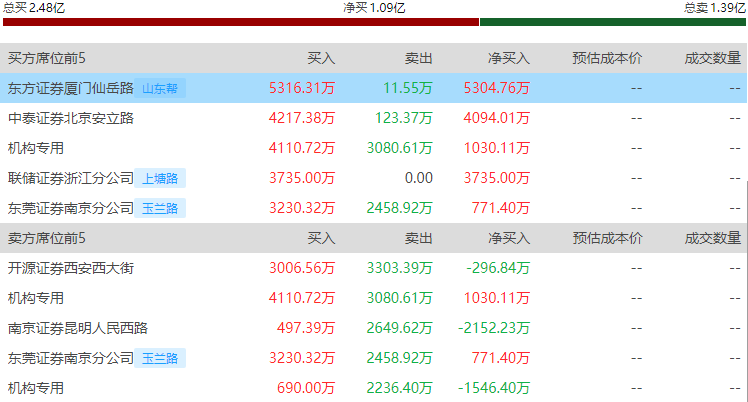Click 预估成本价 in the 卖方席位前5 header
This screenshot has height=402, width=748.
607,238
